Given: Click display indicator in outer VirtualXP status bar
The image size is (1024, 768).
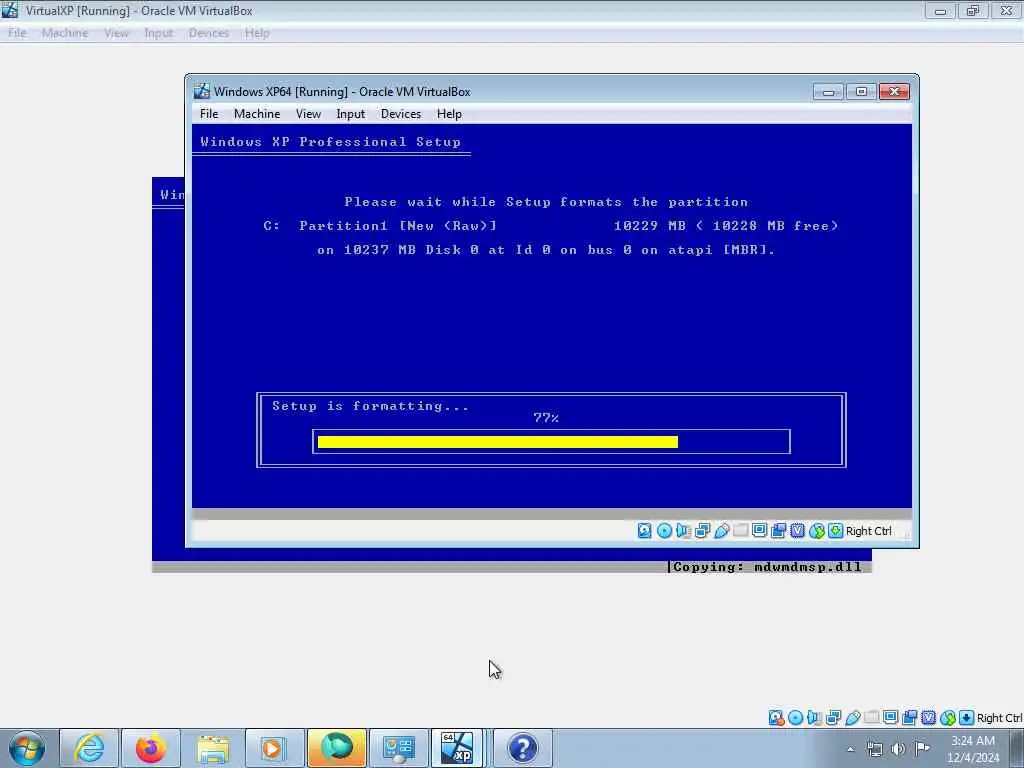Looking at the screenshot, I should click(890, 718).
